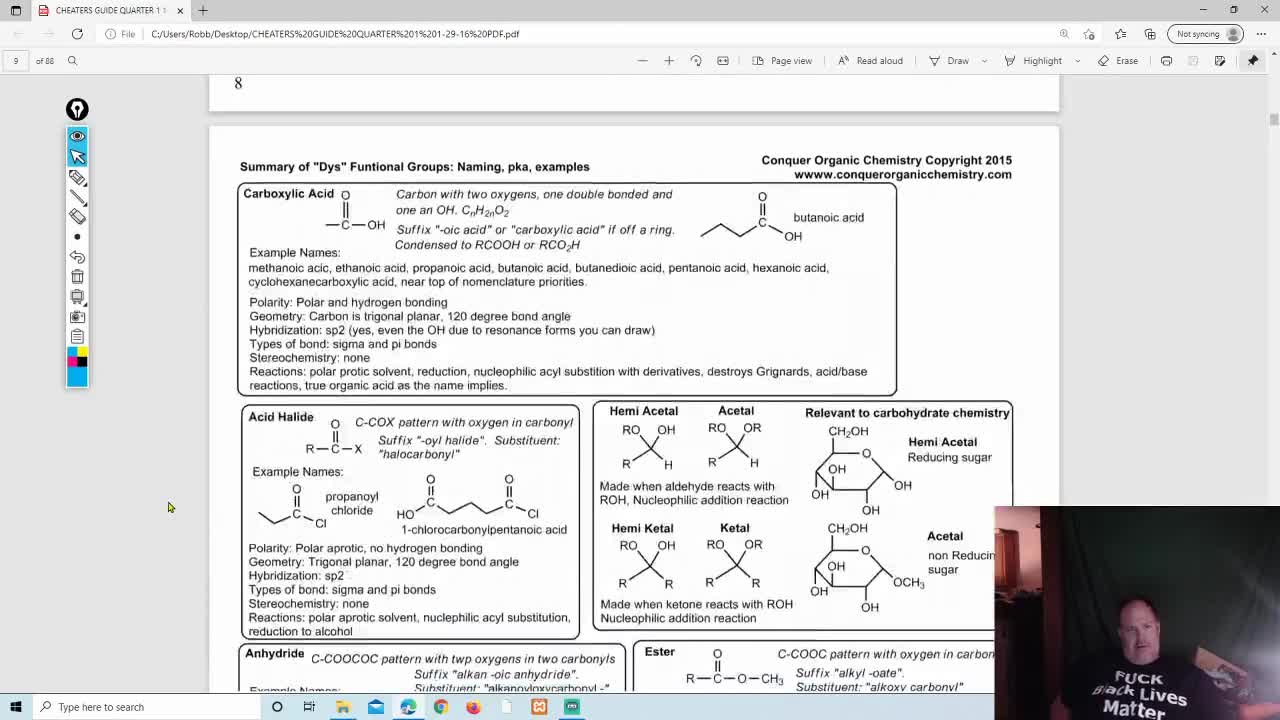Viewport: 1280px width, 720px height.
Task: Switch to Page view
Action: [782, 61]
